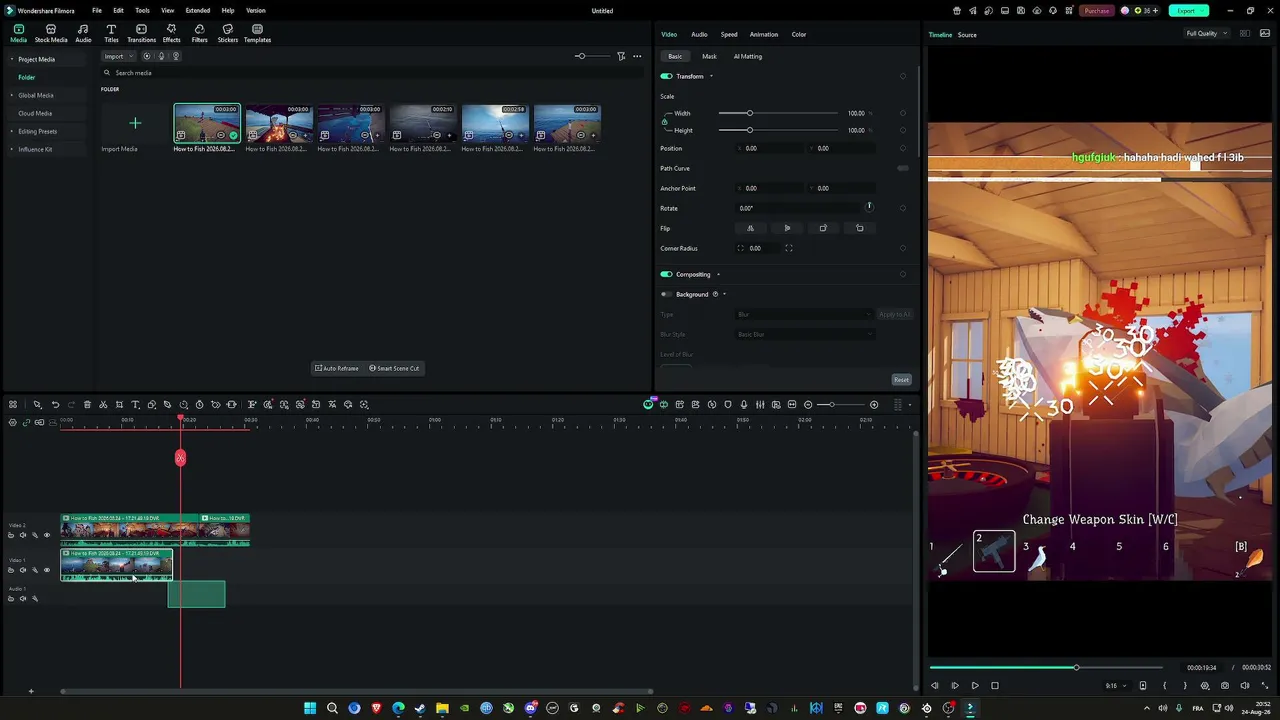The width and height of the screenshot is (1280, 720).
Task: Adjust the Width scale slider
Action: click(779, 113)
